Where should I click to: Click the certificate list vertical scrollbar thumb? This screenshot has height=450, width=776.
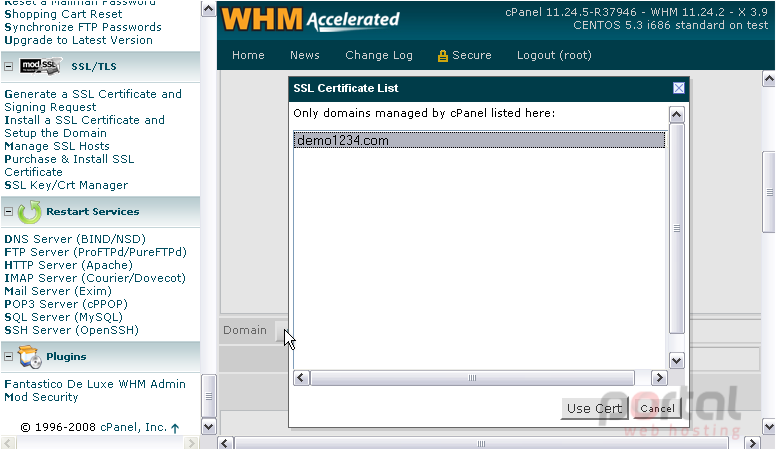point(677,228)
